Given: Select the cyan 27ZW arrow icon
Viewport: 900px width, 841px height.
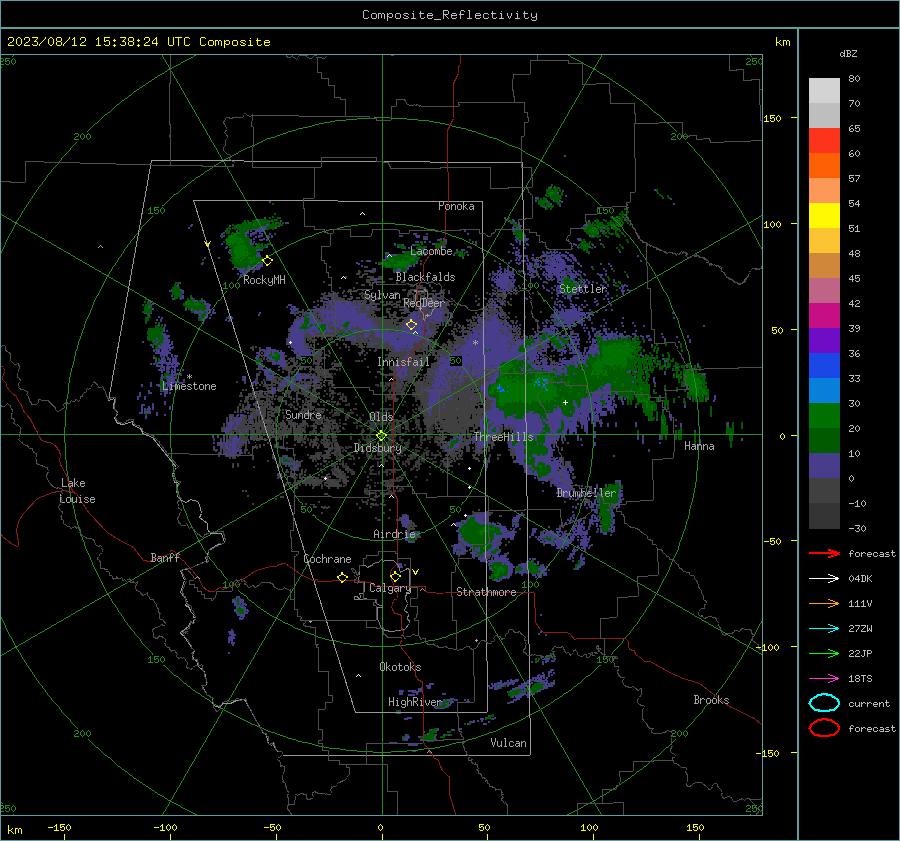Looking at the screenshot, I should click(x=824, y=629).
